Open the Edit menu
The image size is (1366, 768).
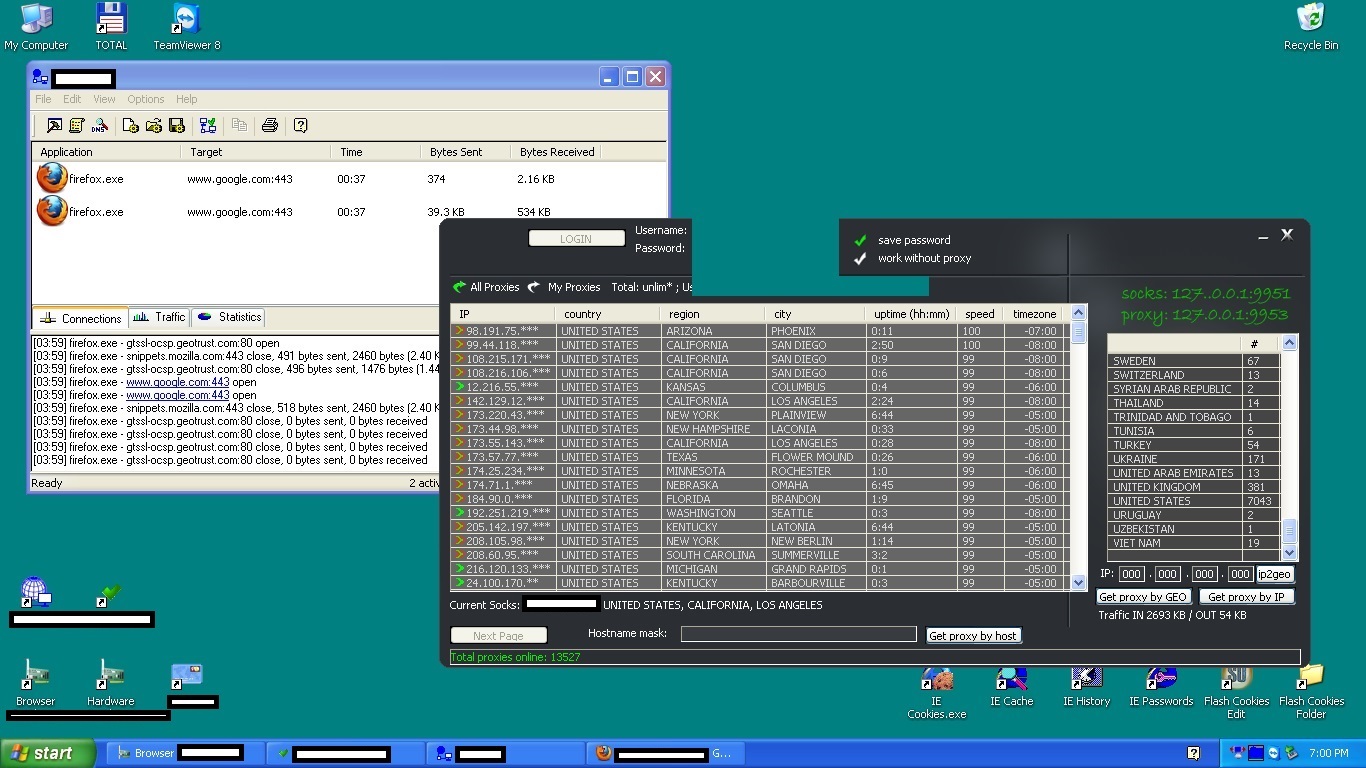click(x=72, y=99)
